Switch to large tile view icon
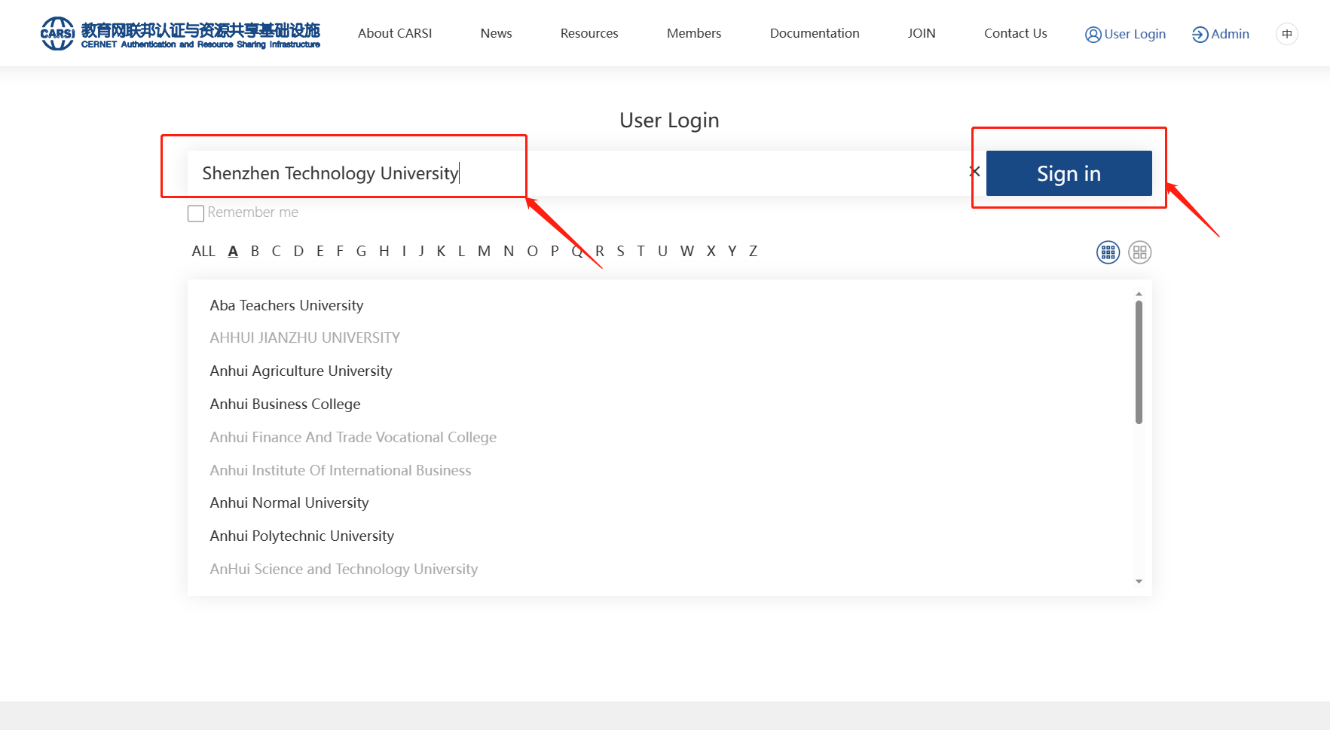 point(1140,252)
